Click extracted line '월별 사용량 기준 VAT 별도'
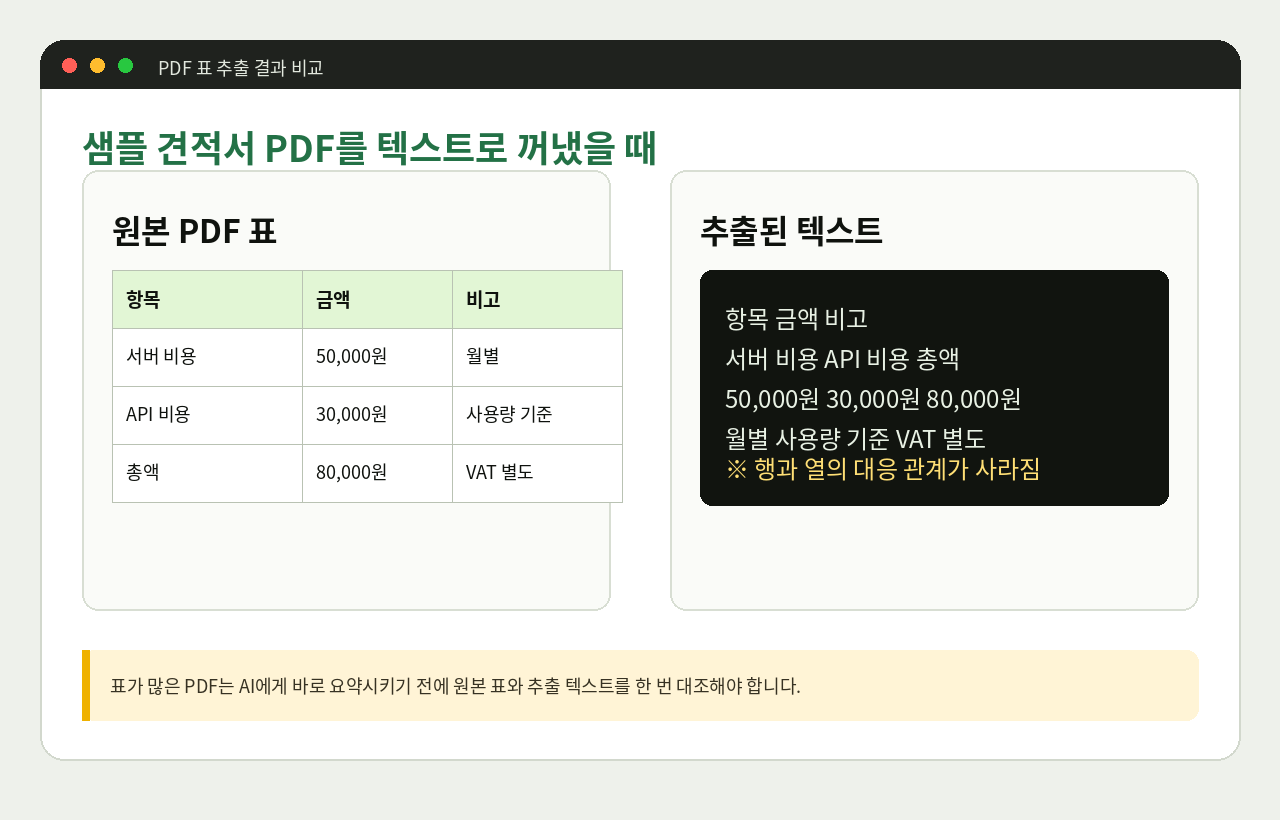Screen dimensions: 1280x820 (855, 439)
